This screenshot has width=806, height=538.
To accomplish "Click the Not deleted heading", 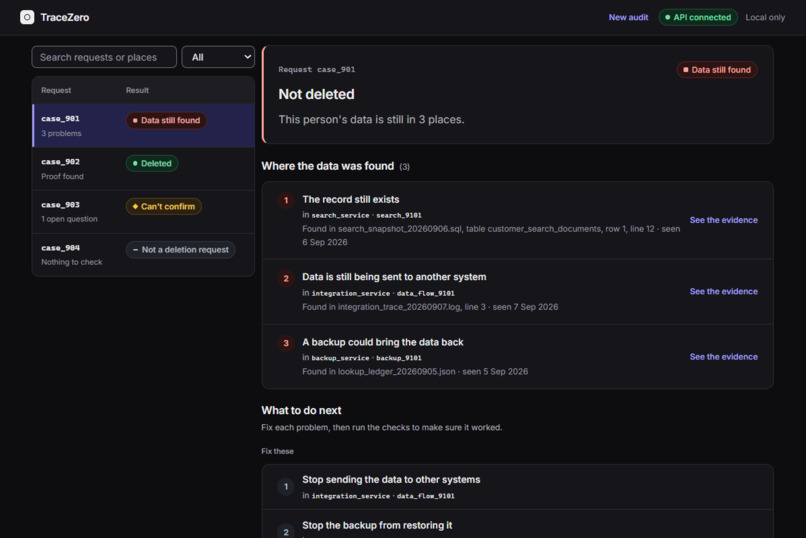I will 316,94.
